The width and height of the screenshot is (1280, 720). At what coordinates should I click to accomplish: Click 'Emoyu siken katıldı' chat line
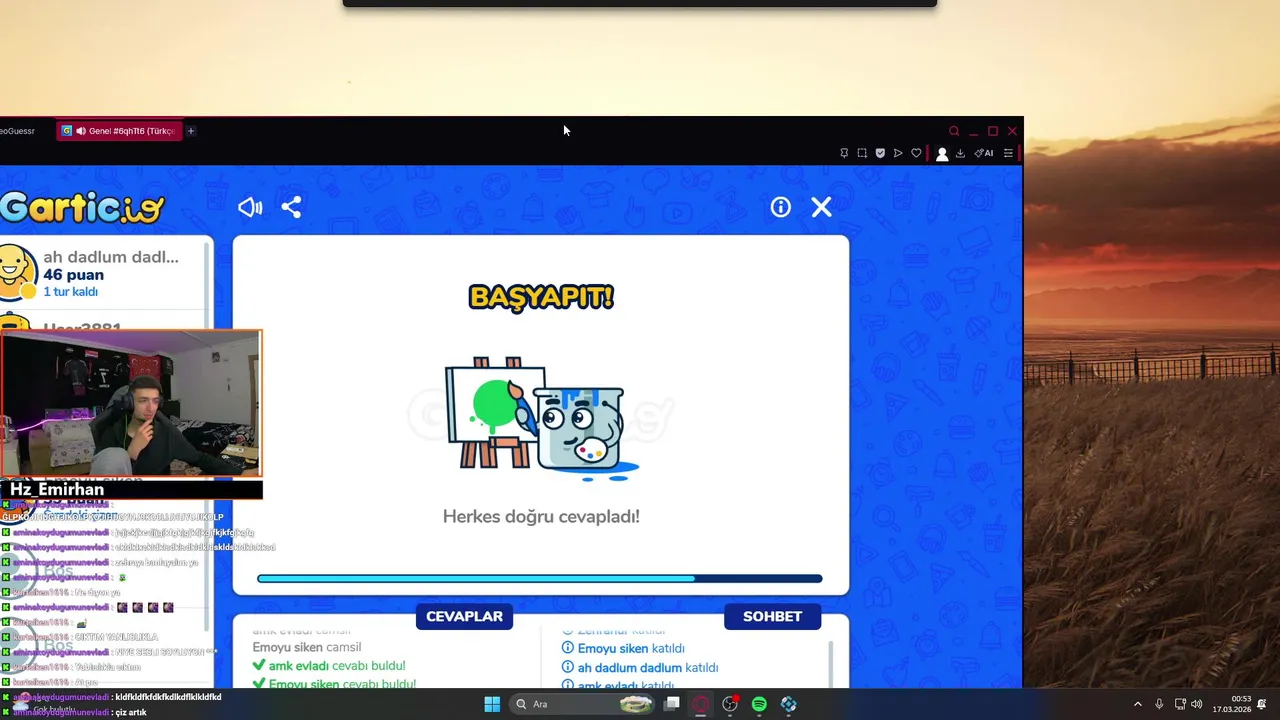click(623, 649)
